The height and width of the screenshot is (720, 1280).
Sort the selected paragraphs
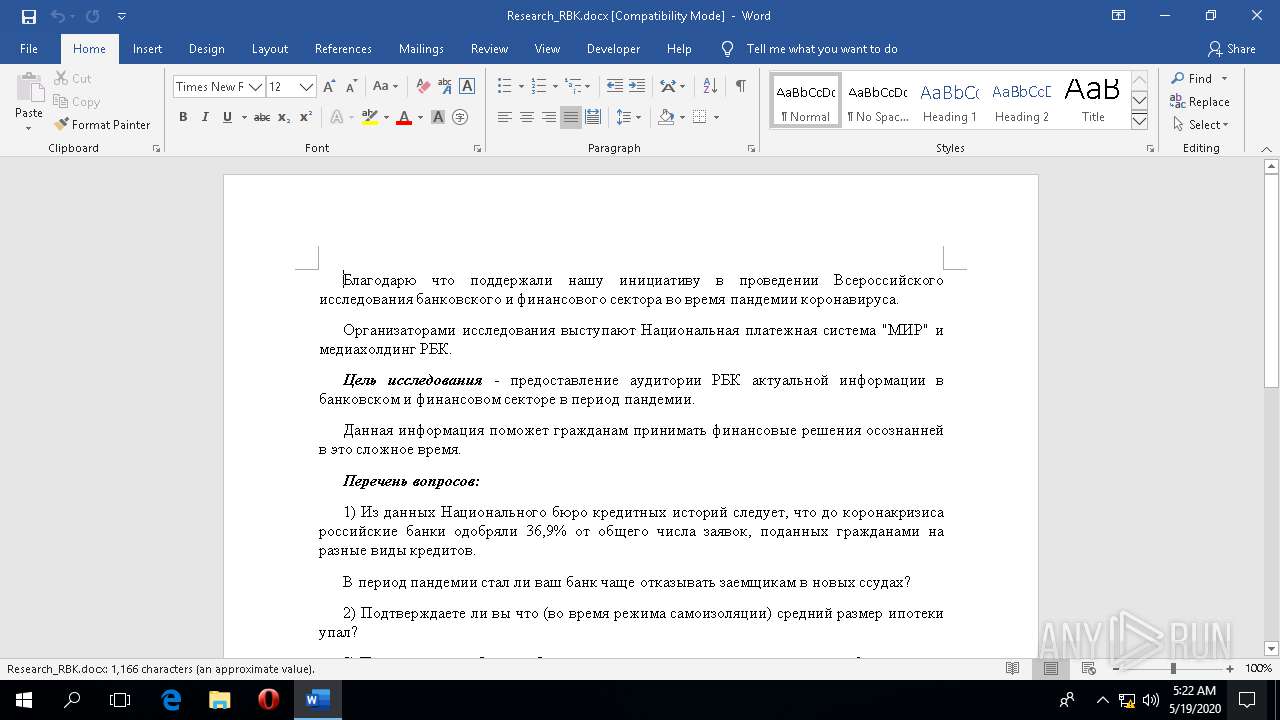pos(710,86)
